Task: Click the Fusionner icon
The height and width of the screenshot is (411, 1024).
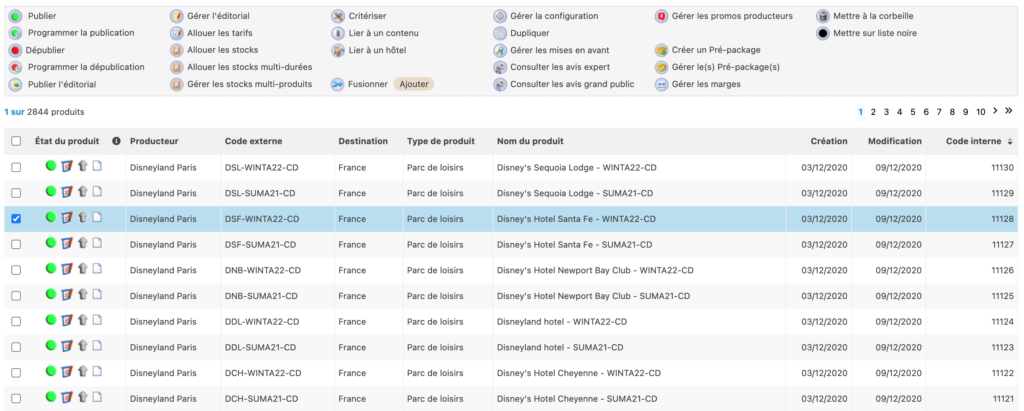Action: pos(338,84)
